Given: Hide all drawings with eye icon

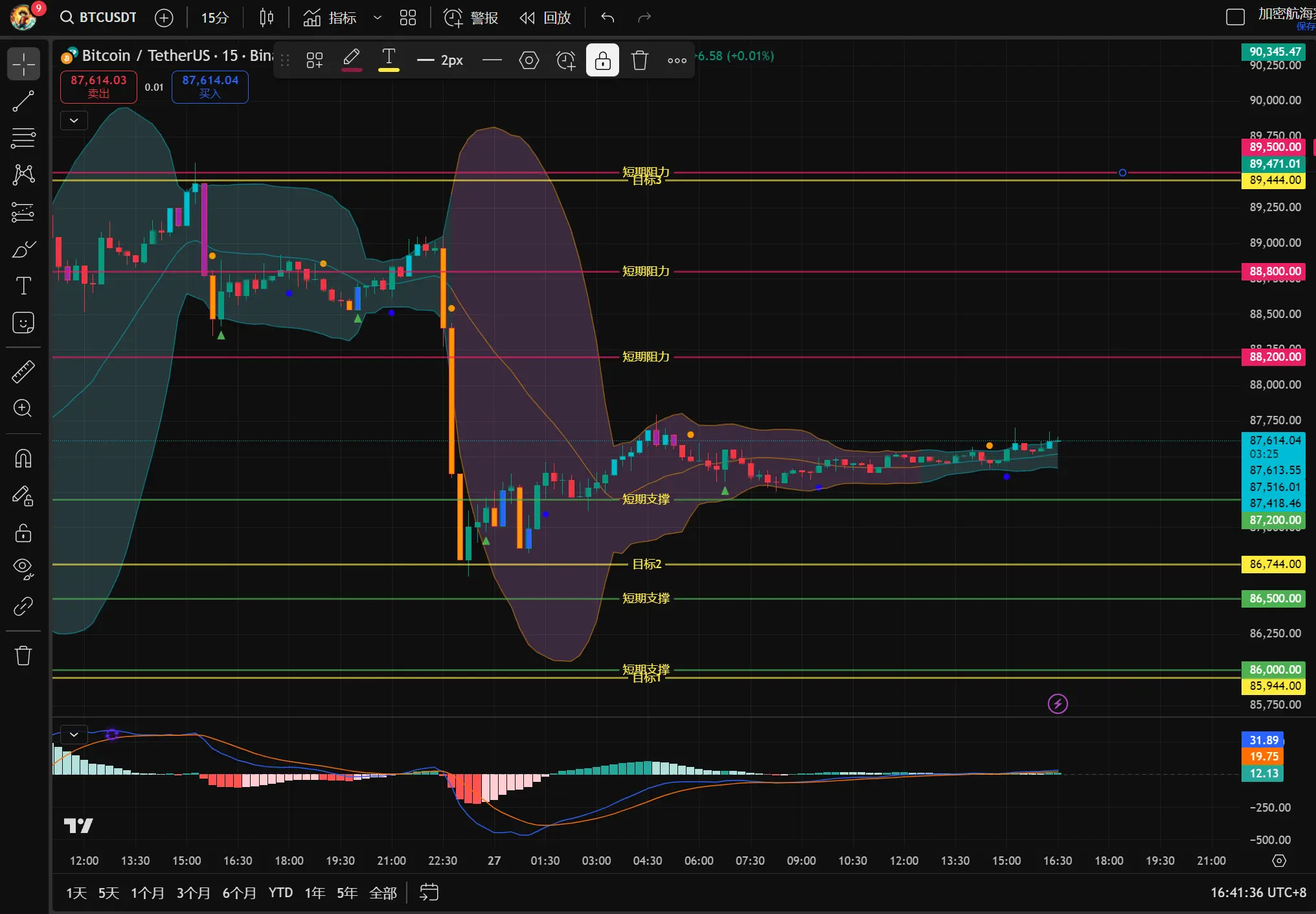Looking at the screenshot, I should point(23,568).
